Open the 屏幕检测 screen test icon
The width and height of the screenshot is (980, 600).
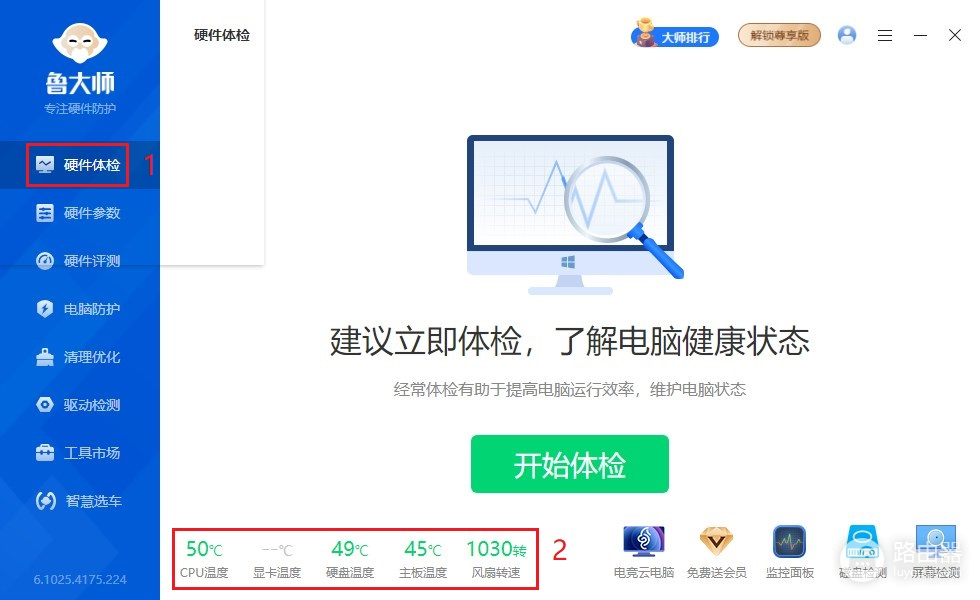[x=936, y=541]
